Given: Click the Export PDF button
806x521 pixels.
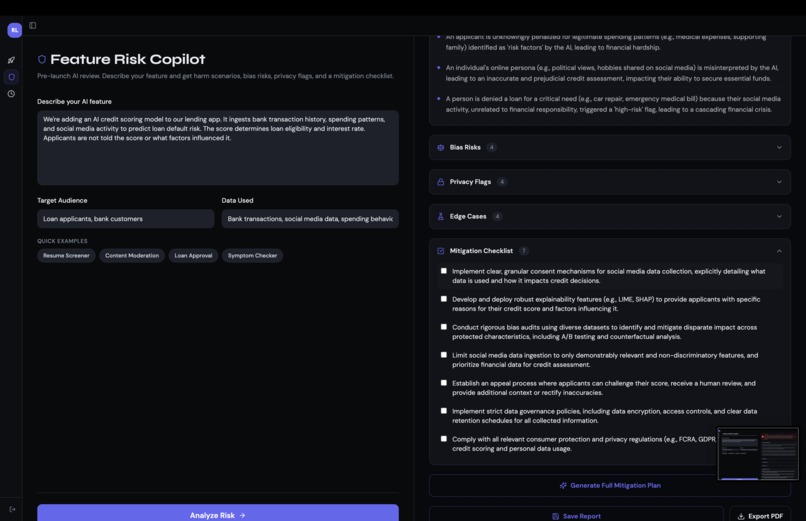Looking at the screenshot, I should [x=760, y=514].
